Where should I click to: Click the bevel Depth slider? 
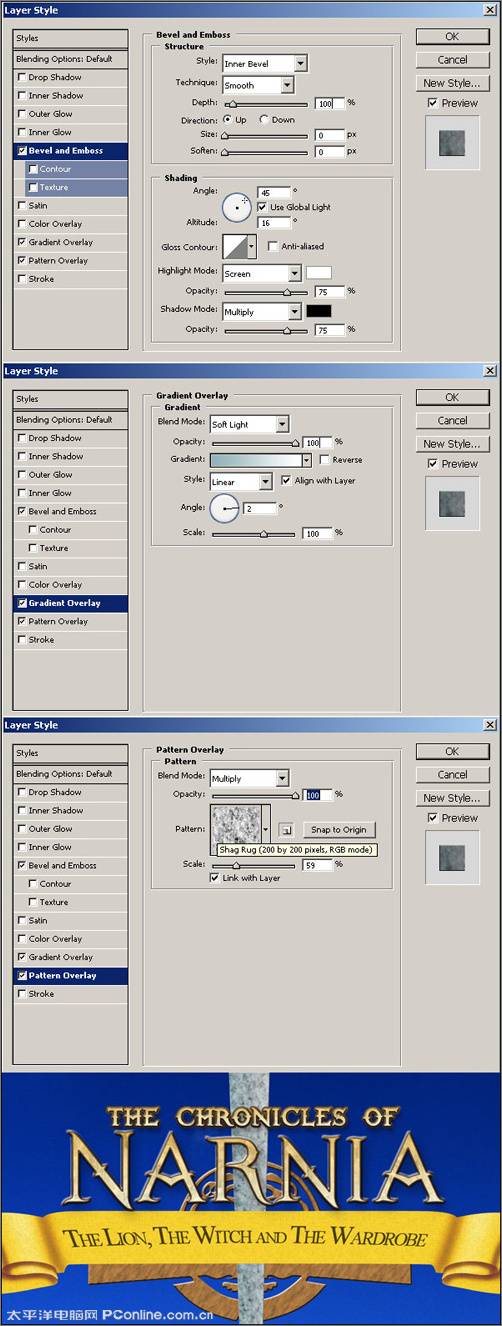[265, 104]
